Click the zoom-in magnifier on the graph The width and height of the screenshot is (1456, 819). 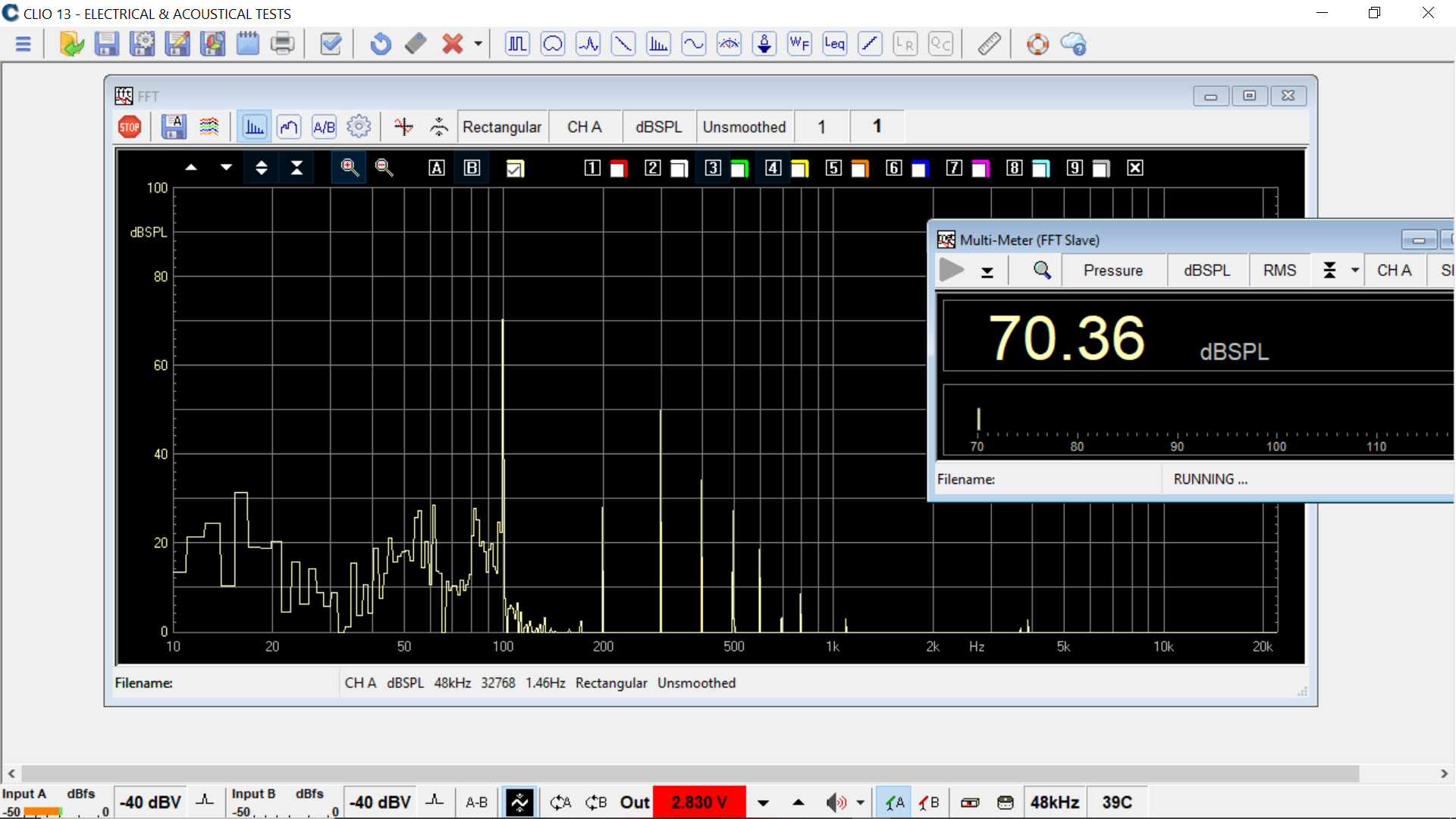tap(348, 168)
